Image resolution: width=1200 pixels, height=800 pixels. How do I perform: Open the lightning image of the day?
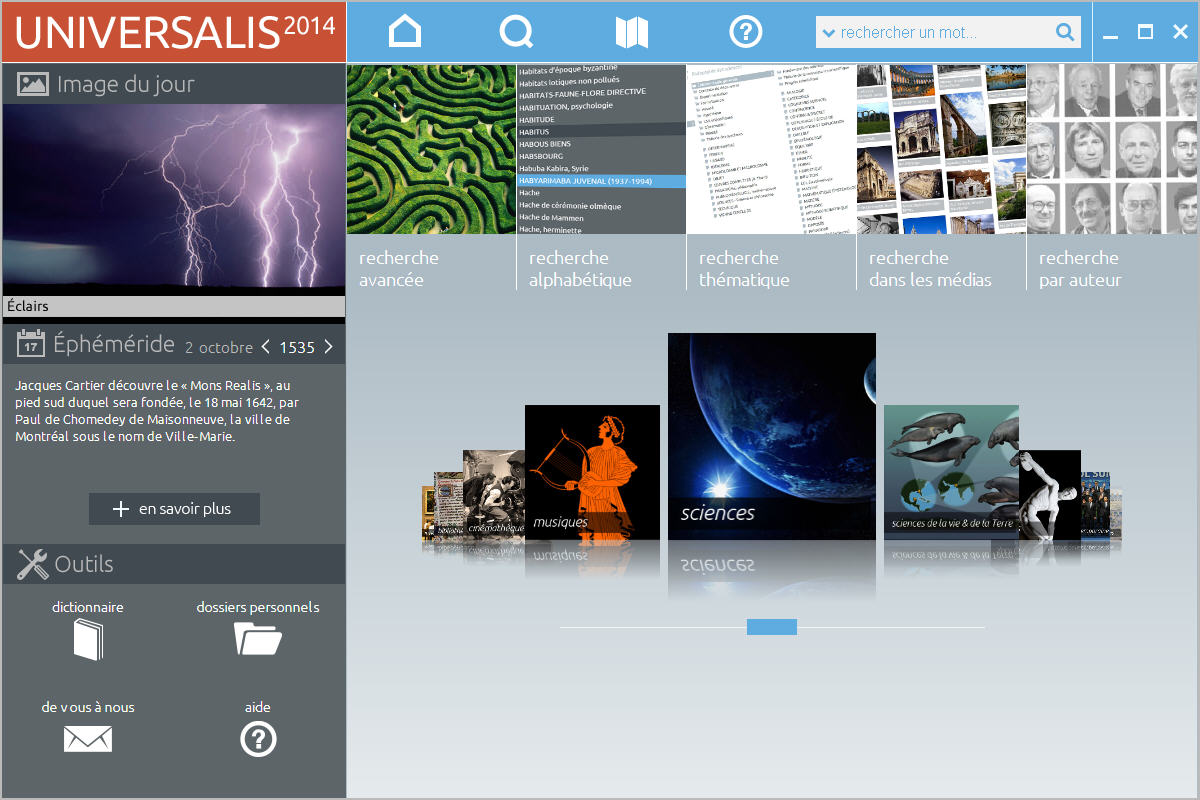click(173, 200)
